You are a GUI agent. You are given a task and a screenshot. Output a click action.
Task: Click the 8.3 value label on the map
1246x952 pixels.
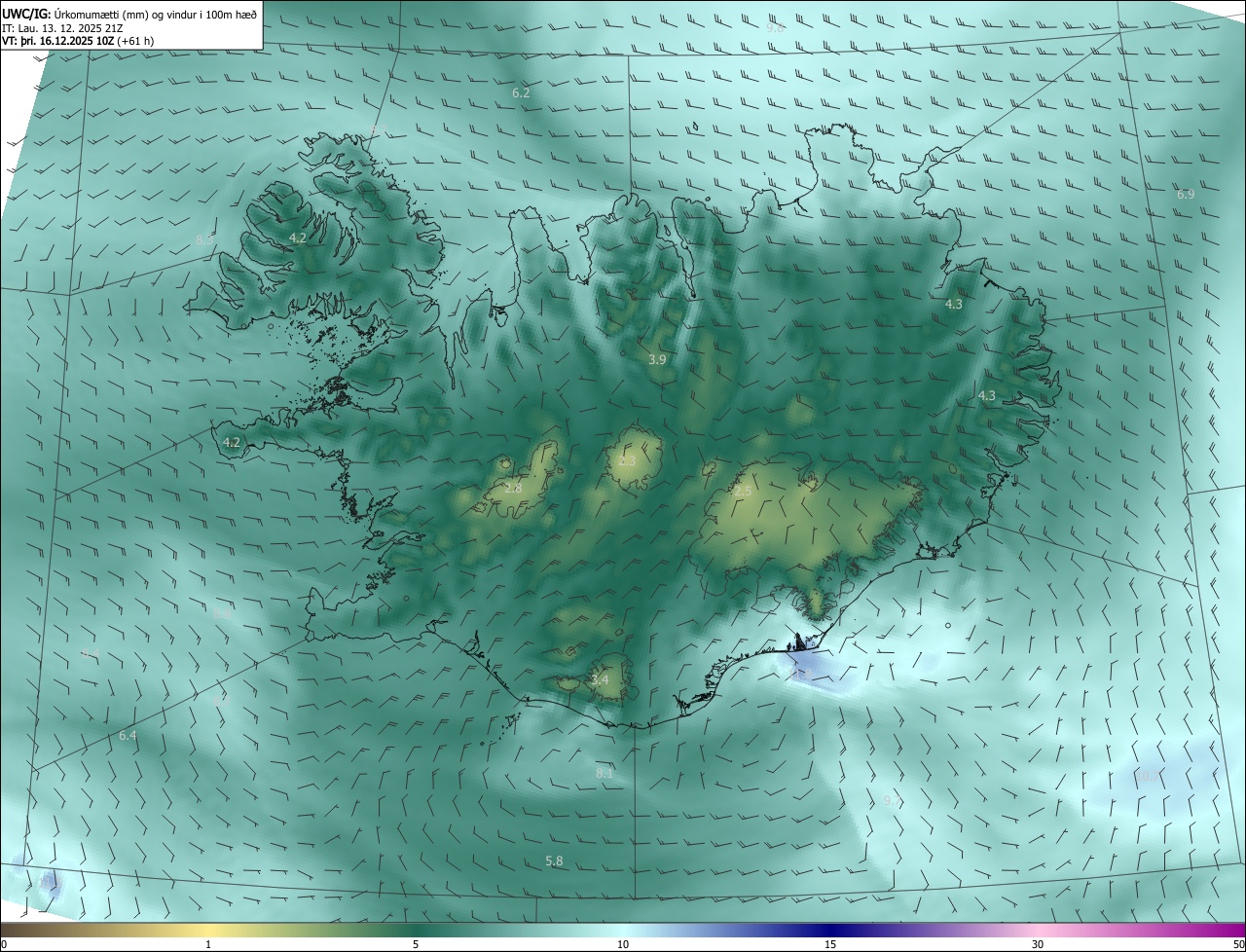coord(204,239)
